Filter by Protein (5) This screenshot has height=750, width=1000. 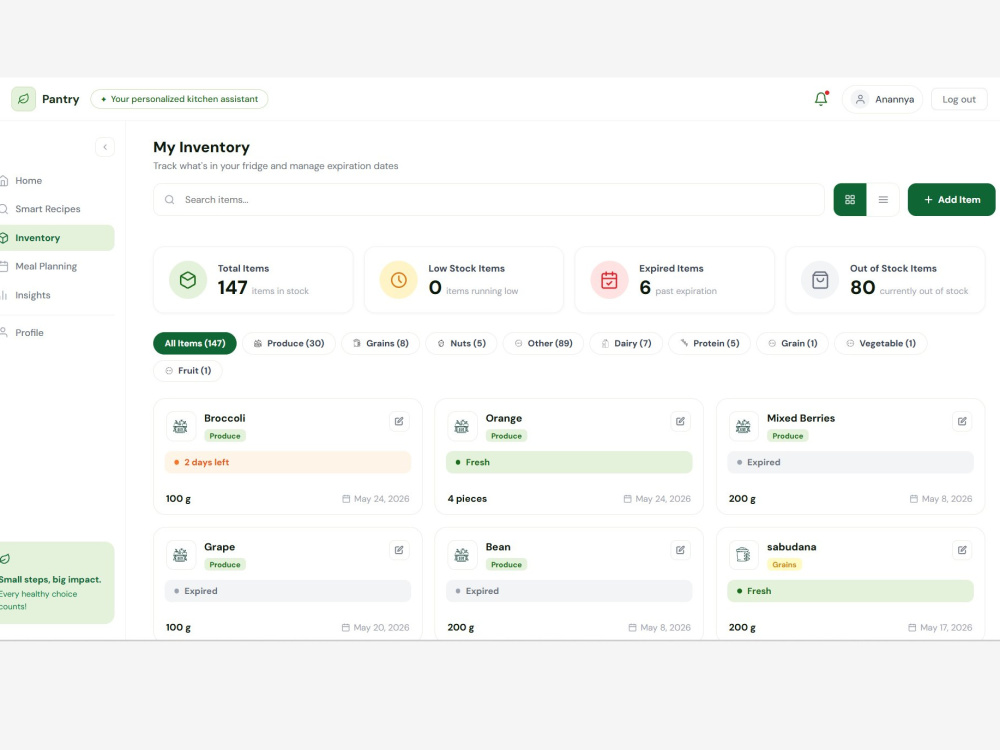click(x=709, y=343)
